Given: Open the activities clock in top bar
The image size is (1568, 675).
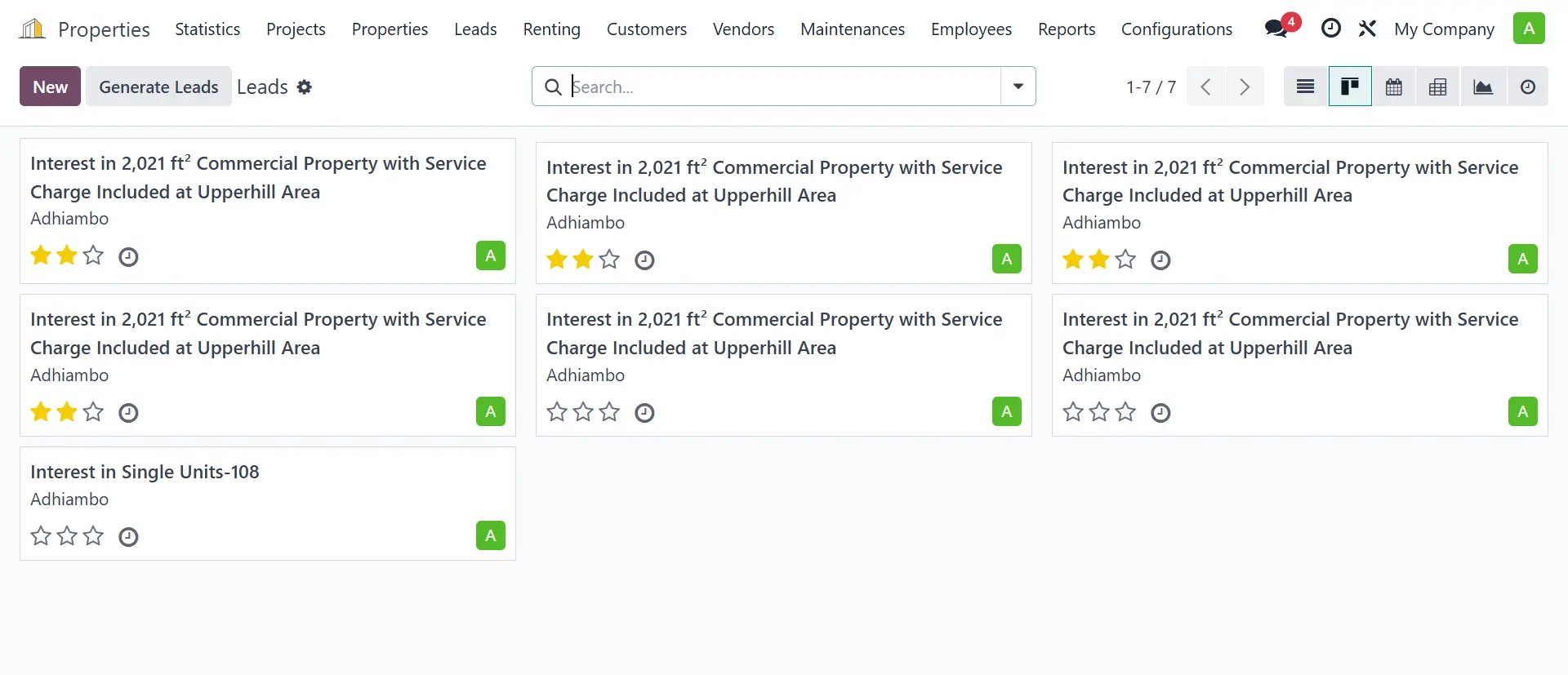Looking at the screenshot, I should (x=1330, y=29).
